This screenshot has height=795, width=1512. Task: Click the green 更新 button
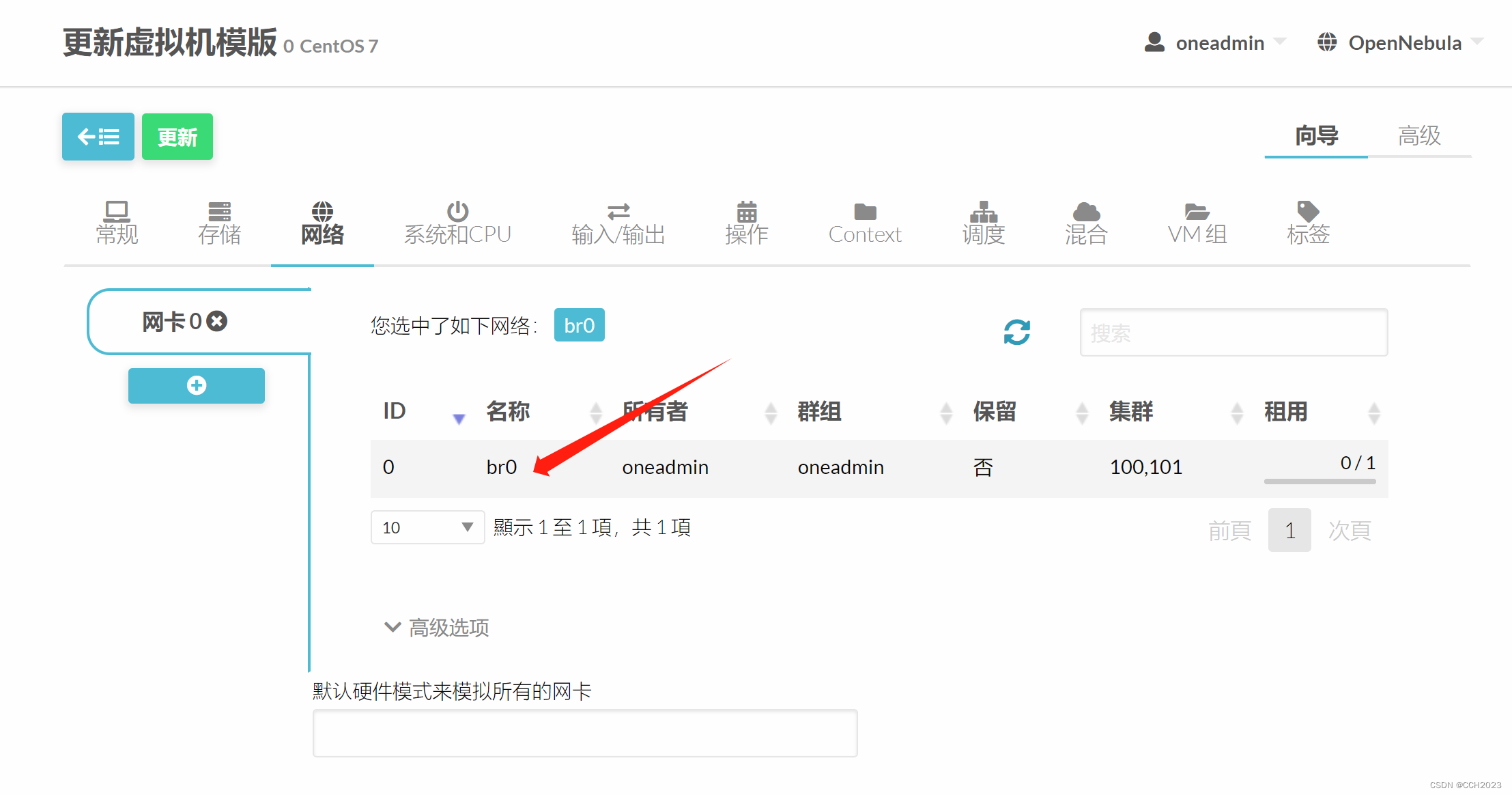pyautogui.click(x=177, y=137)
